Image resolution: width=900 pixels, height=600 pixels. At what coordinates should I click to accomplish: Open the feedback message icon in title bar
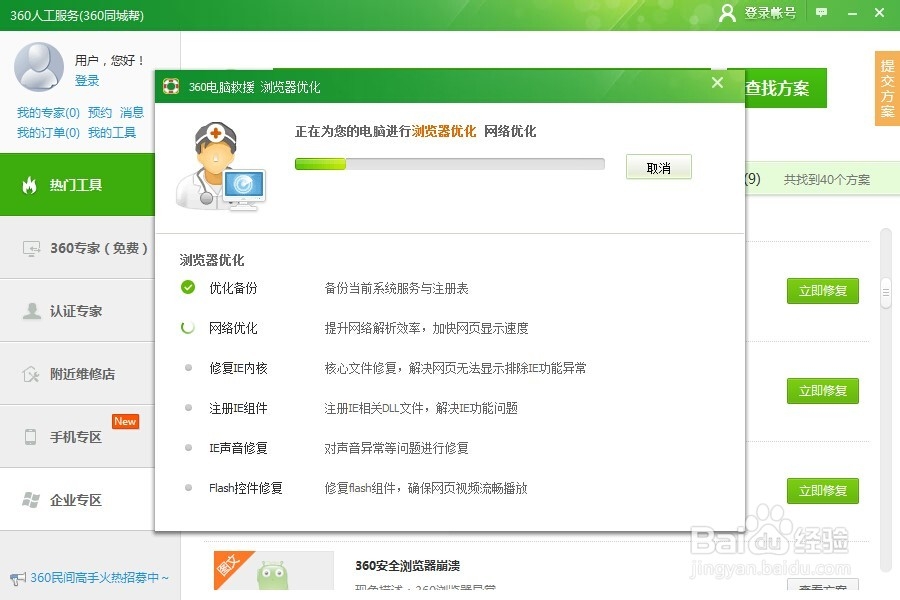(821, 12)
